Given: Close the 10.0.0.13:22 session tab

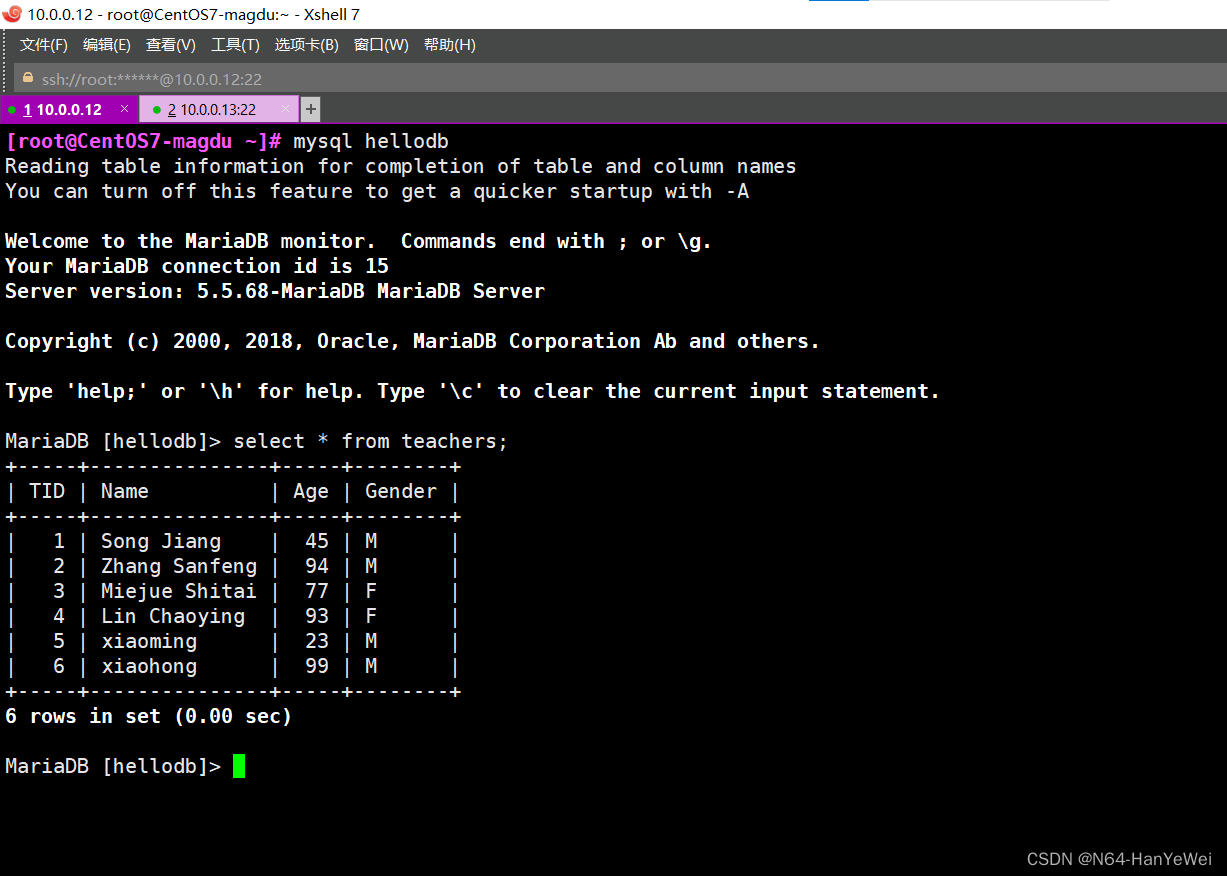Looking at the screenshot, I should click(285, 109).
